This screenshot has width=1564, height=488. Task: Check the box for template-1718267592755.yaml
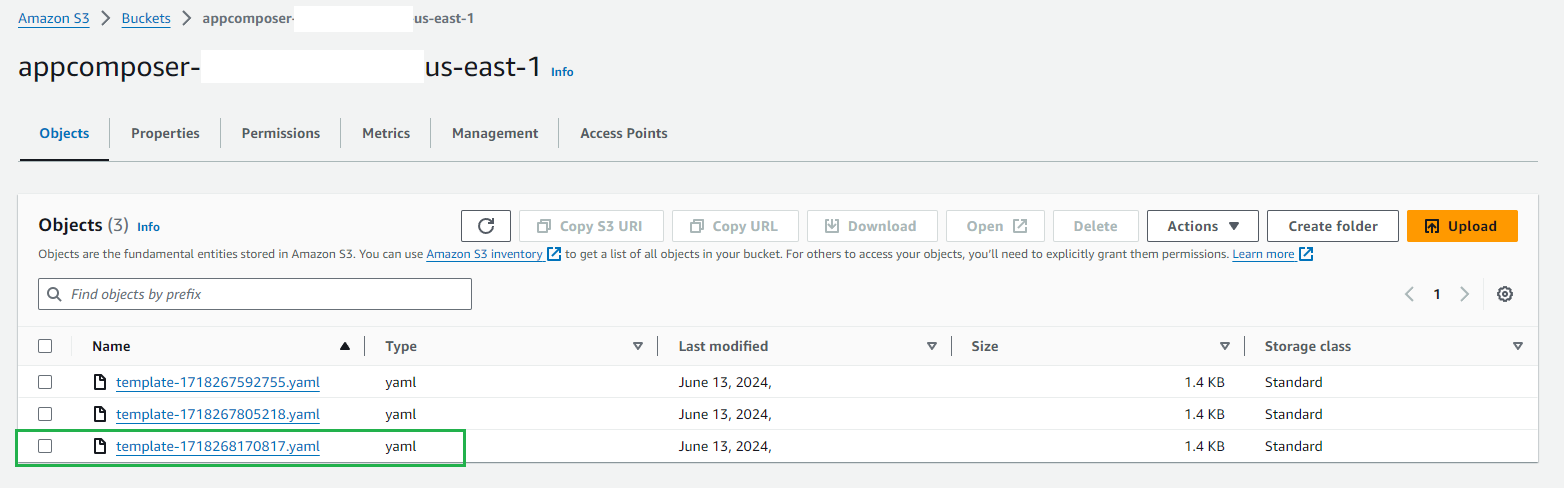coord(45,382)
